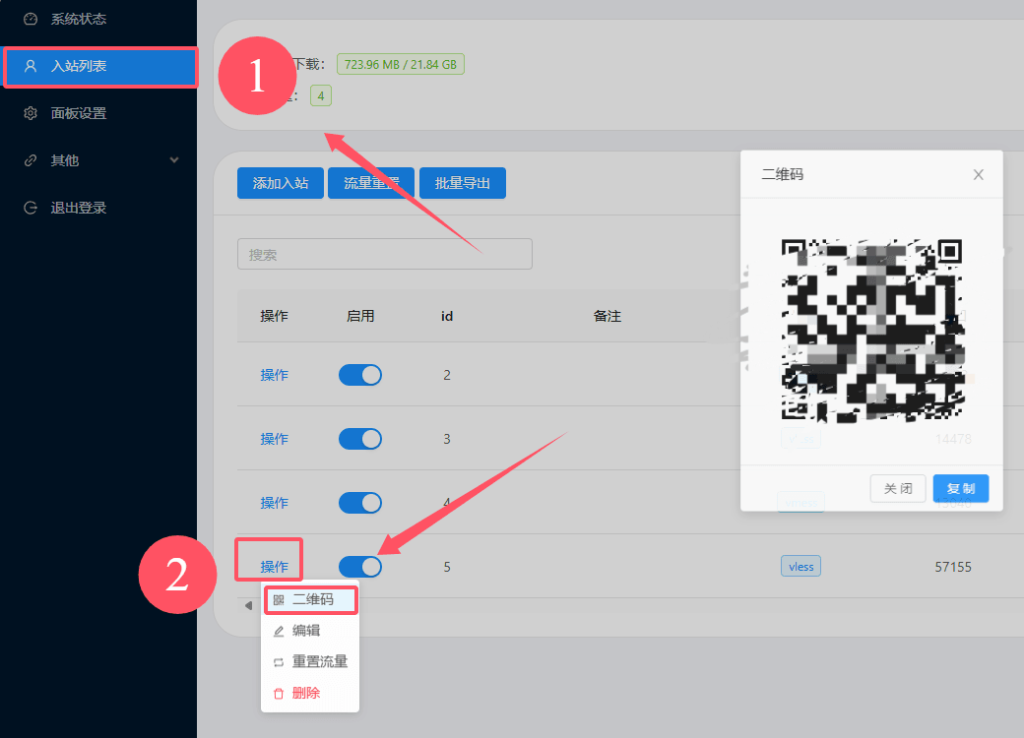Click the red trash delete icon
1024x738 pixels.
pos(279,693)
